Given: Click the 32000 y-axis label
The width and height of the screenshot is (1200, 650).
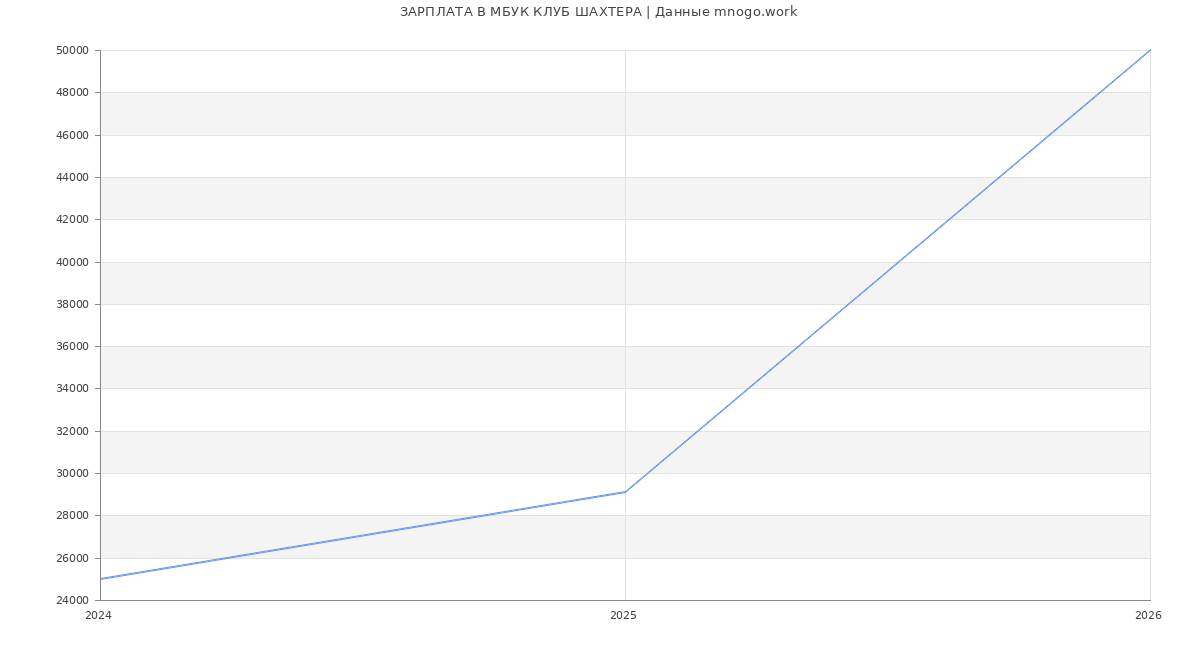Looking at the screenshot, I should pyautogui.click(x=73, y=431).
